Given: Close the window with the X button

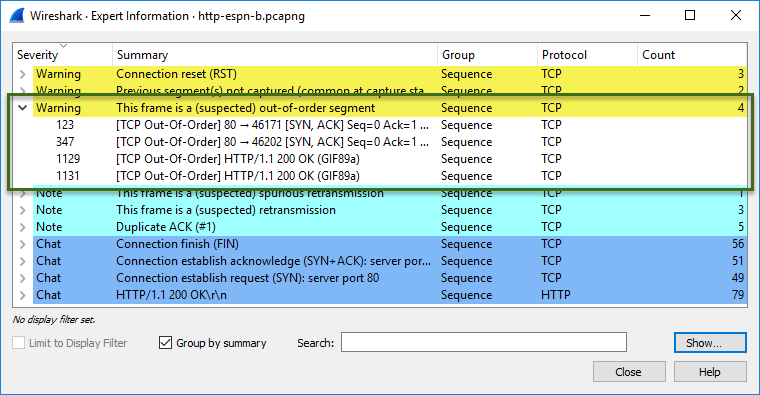Looking at the screenshot, I should tap(736, 16).
